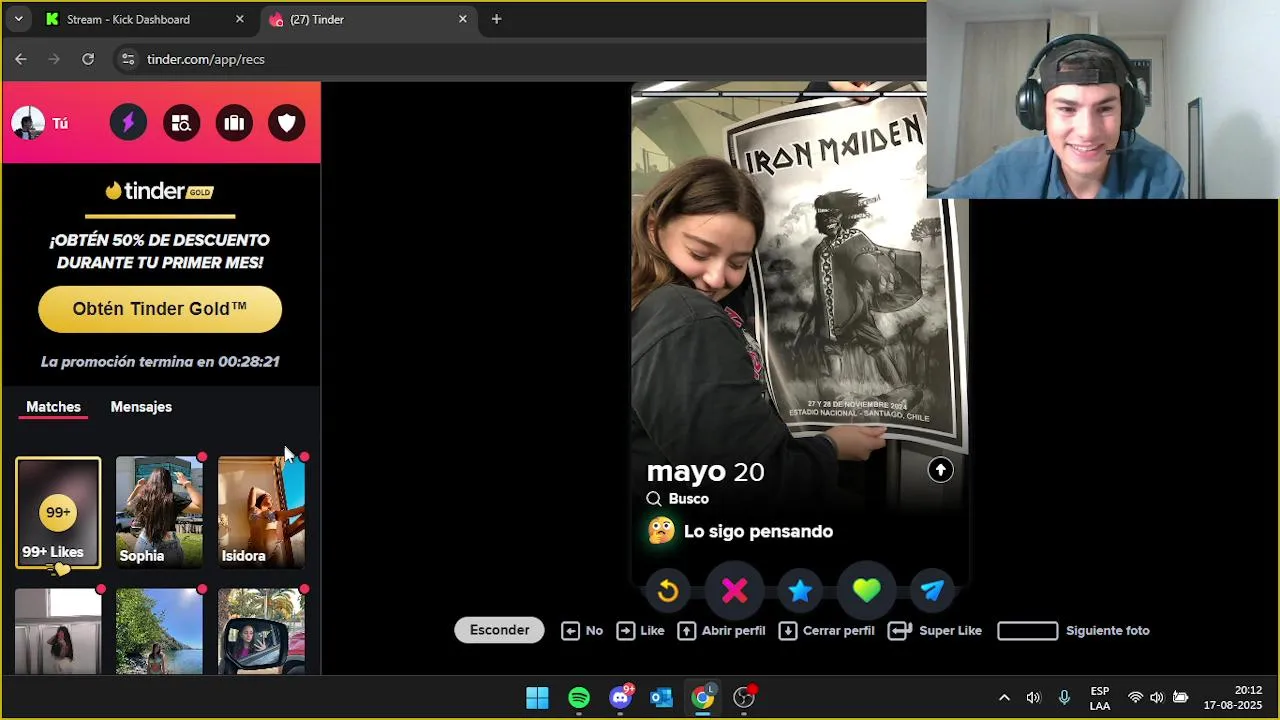Click the address bar URL tinder.com/app/recs
This screenshot has width=1280, height=720.
tap(206, 59)
